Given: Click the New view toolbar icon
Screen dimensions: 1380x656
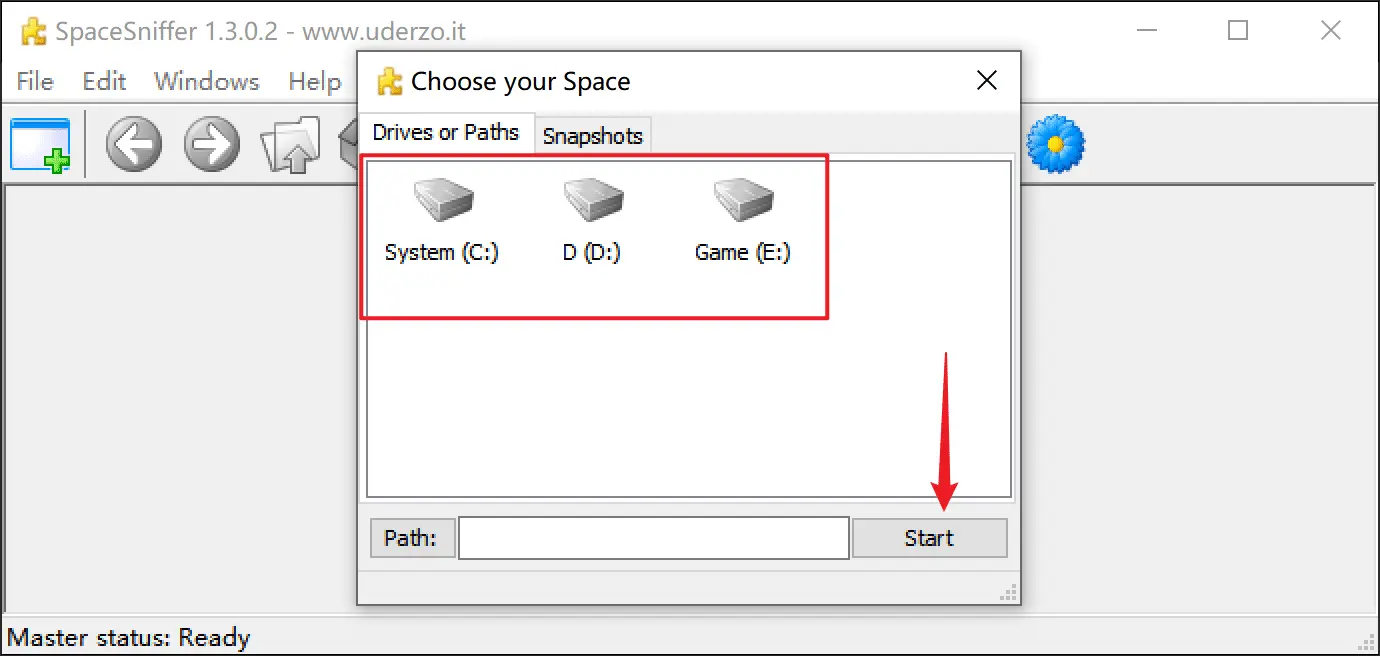Looking at the screenshot, I should [41, 145].
